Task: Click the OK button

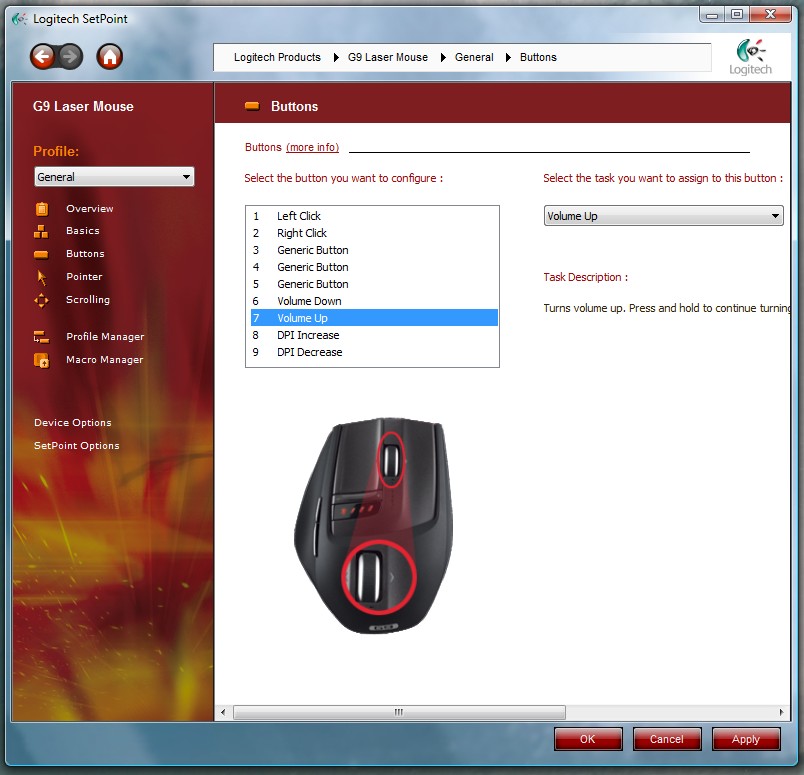Action: coord(588,739)
